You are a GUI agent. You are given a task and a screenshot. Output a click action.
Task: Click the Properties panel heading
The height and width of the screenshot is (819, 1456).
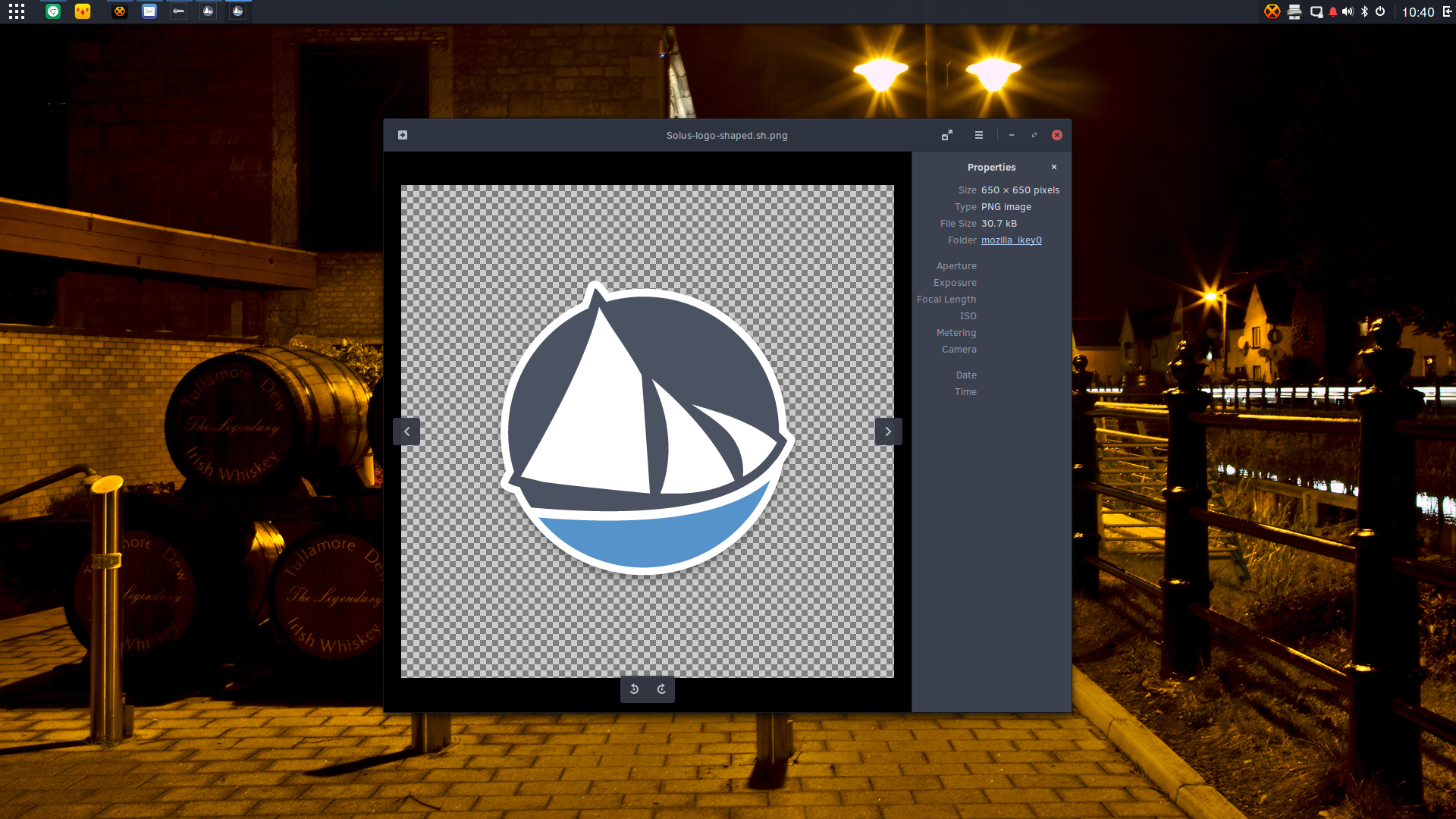(x=991, y=168)
